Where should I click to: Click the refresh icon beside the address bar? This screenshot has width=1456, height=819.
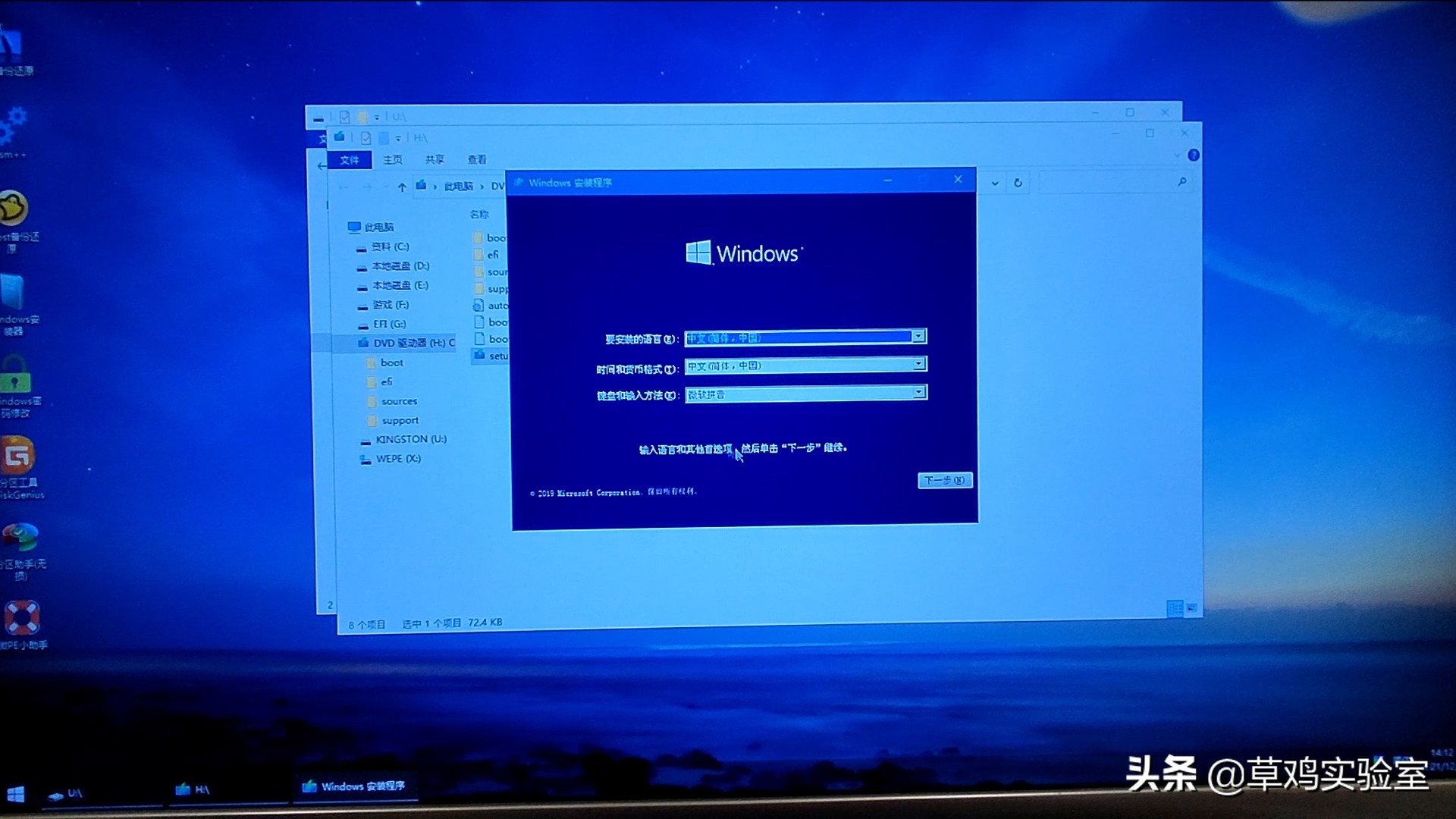tap(1018, 182)
